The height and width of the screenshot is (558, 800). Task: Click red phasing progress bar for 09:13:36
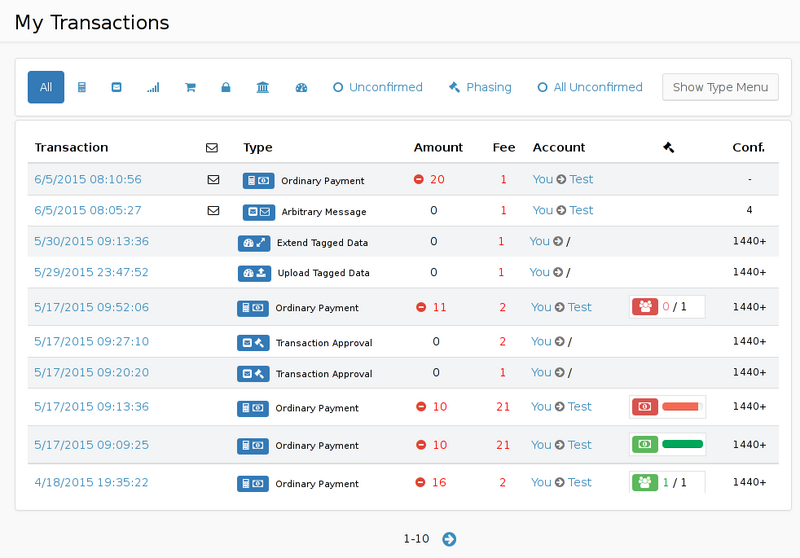click(683, 407)
